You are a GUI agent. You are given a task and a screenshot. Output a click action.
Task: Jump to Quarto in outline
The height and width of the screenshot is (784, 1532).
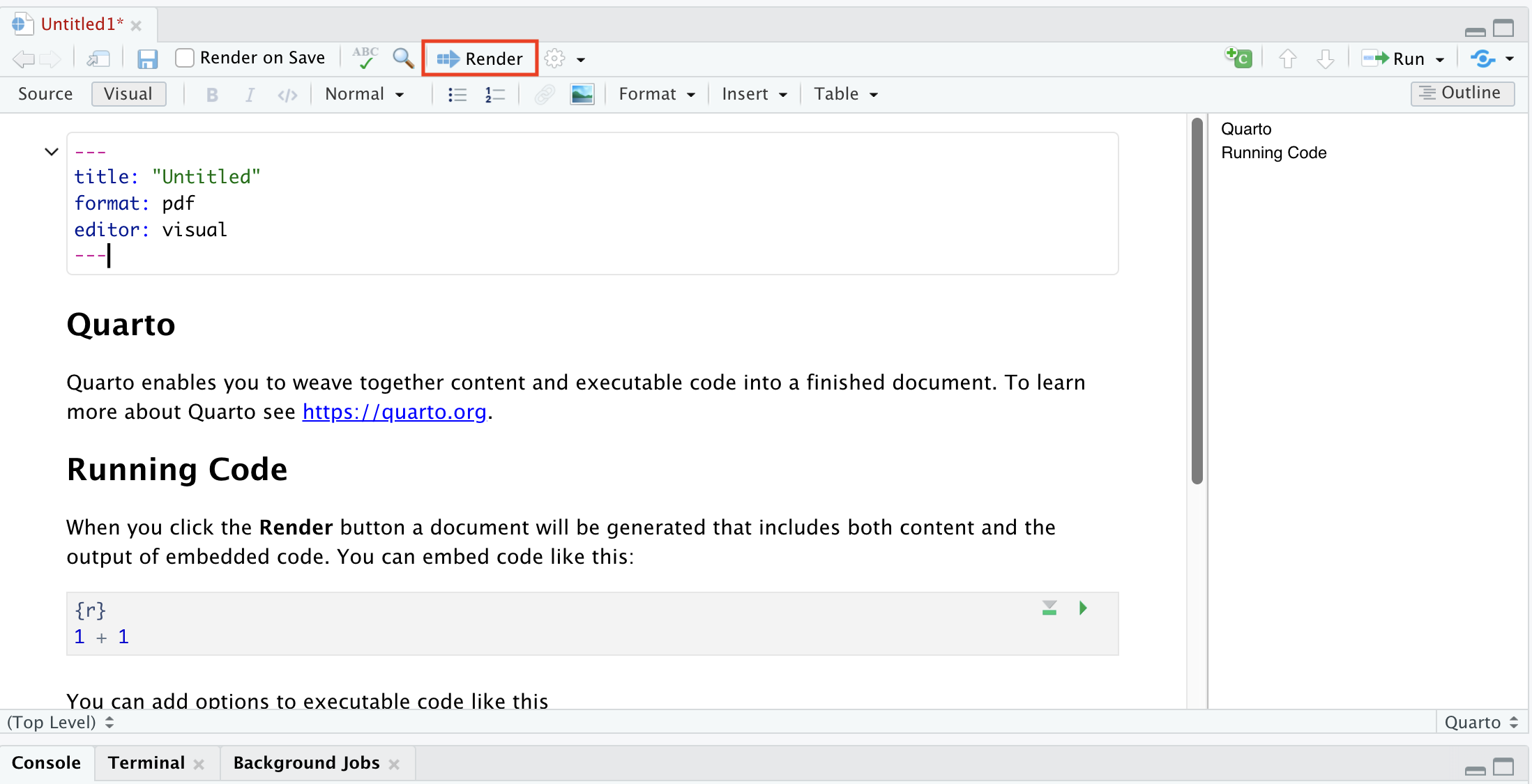pyautogui.click(x=1246, y=130)
